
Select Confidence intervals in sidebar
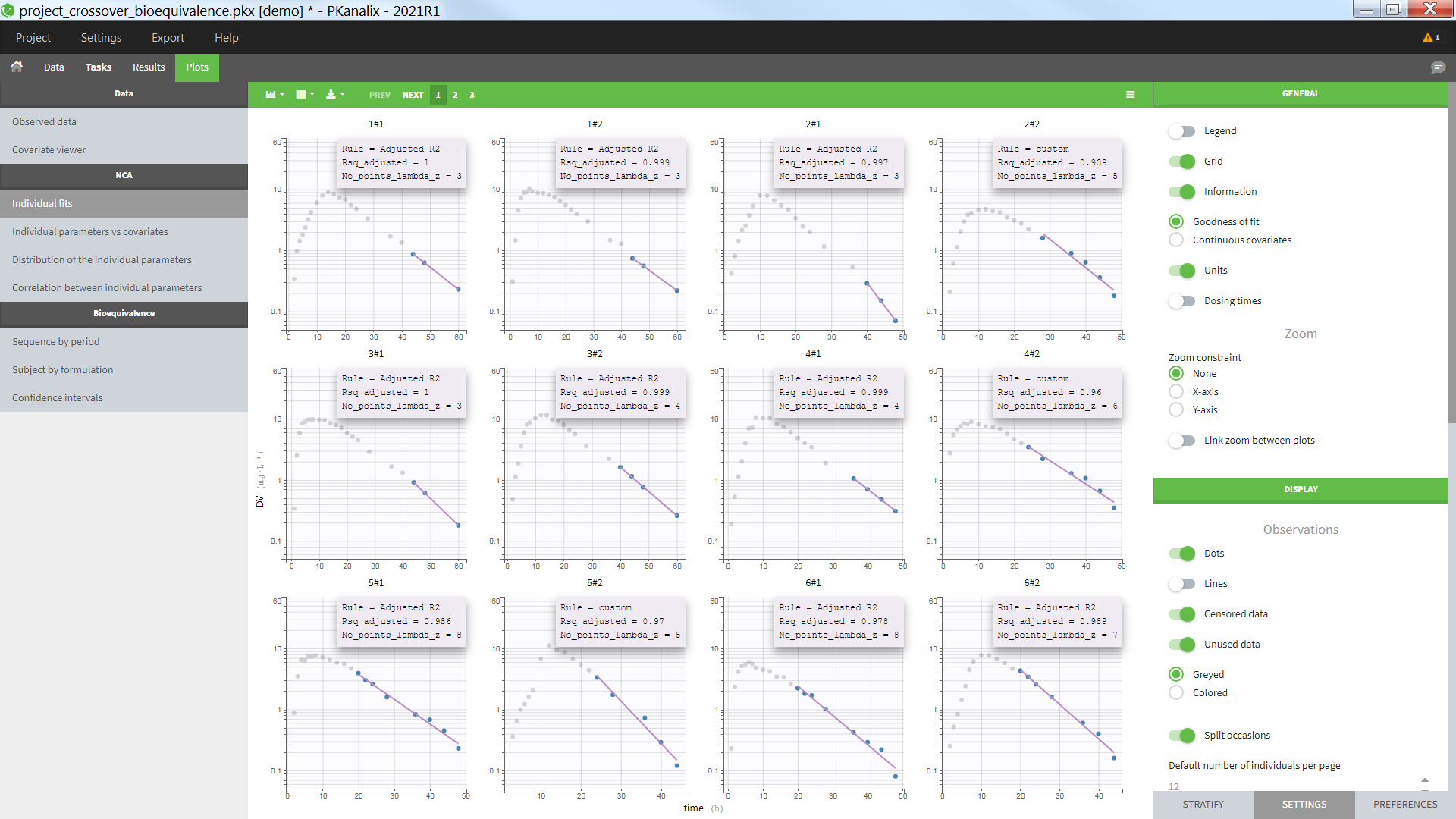(x=58, y=397)
